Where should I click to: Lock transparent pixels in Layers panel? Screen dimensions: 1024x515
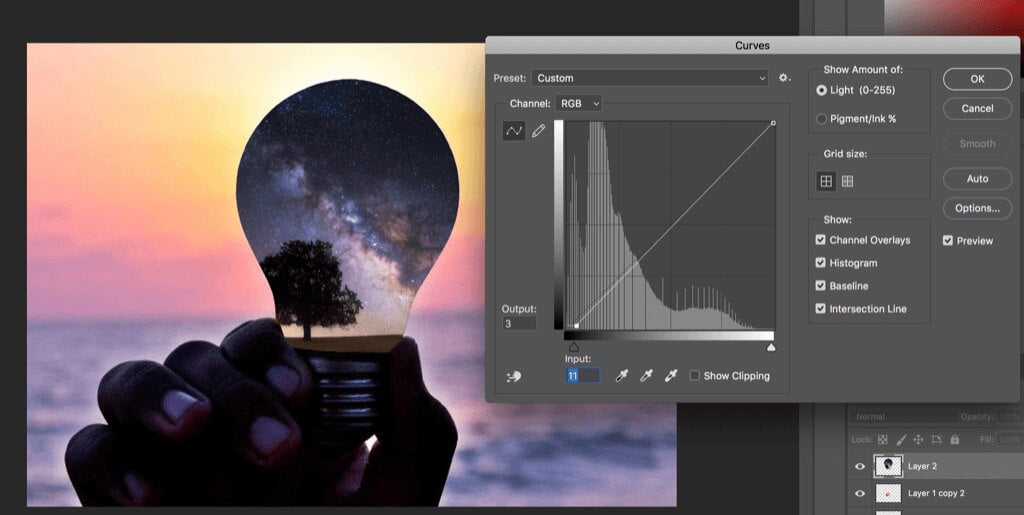click(882, 440)
